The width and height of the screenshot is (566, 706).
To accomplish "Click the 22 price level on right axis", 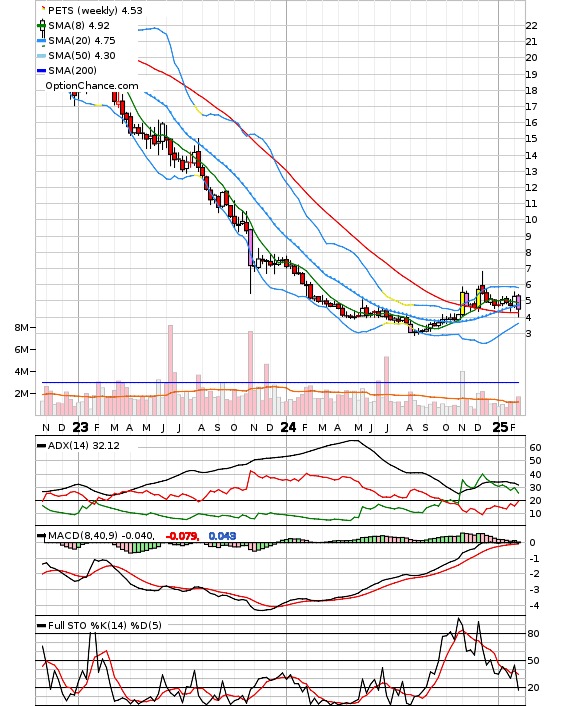I will click(x=532, y=26).
